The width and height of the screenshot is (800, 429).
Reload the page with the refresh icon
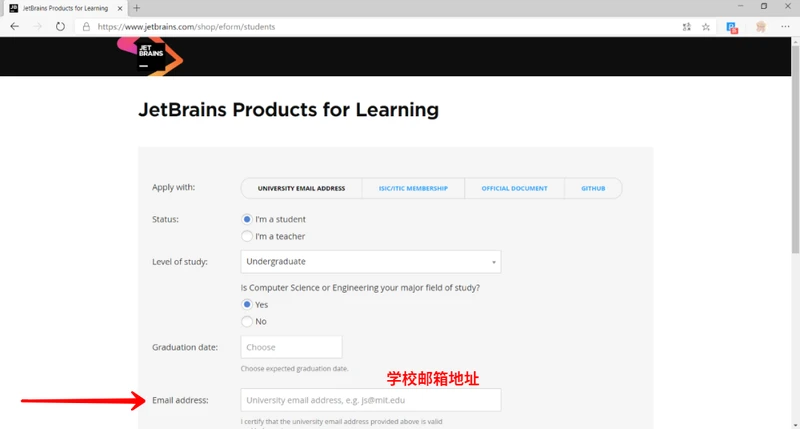60,27
